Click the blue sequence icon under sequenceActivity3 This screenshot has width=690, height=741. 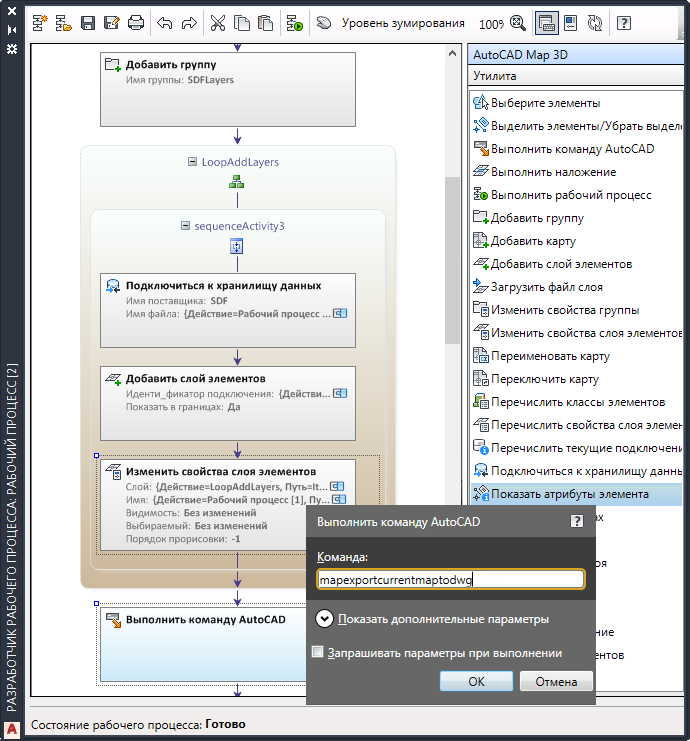[236, 246]
